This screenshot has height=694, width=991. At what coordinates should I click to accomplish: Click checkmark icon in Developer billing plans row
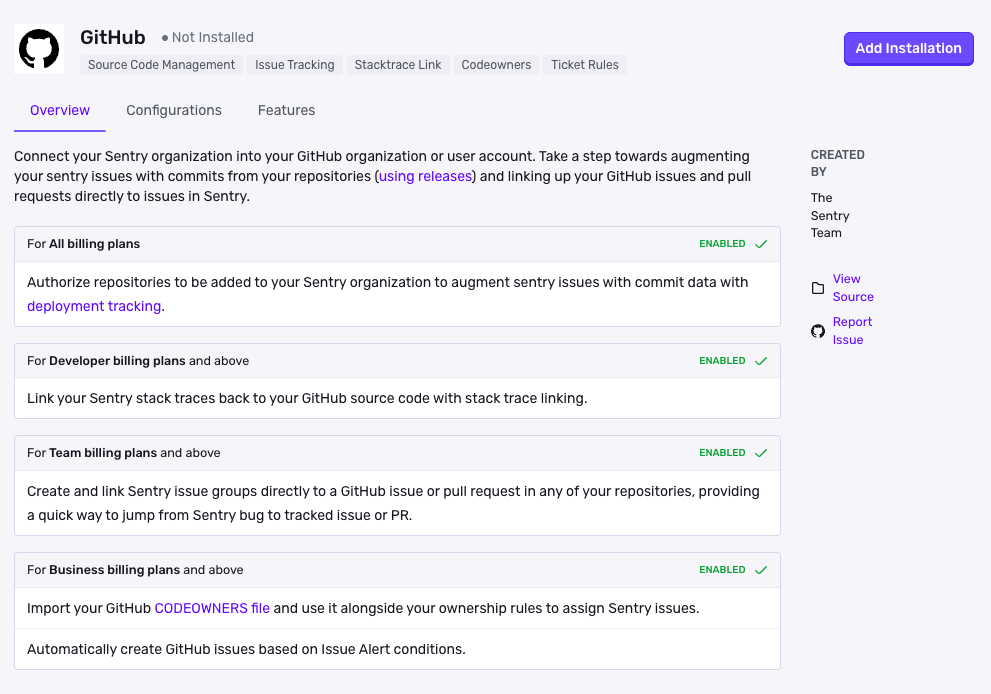pyautogui.click(x=761, y=361)
